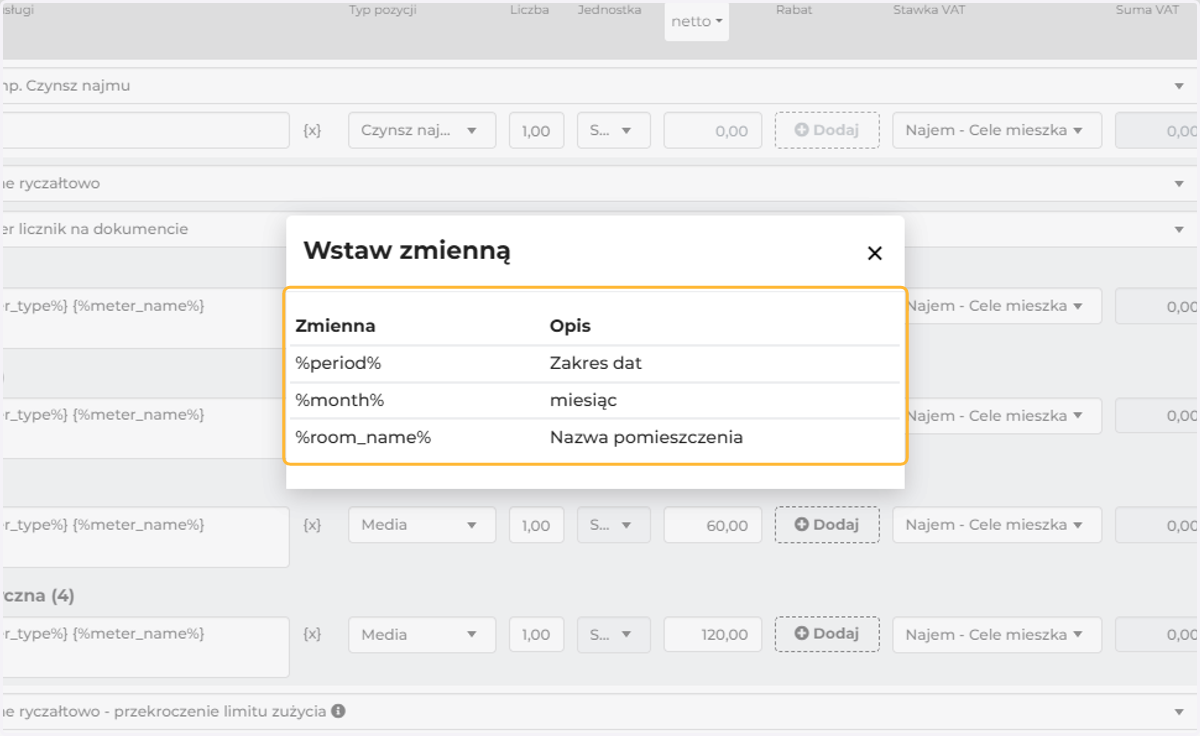
Task: Insert the %room_name% variable
Action: coord(363,437)
